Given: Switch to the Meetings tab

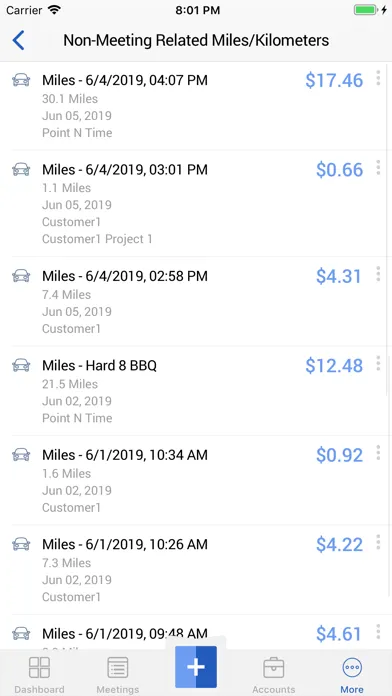Looking at the screenshot, I should [118, 675].
